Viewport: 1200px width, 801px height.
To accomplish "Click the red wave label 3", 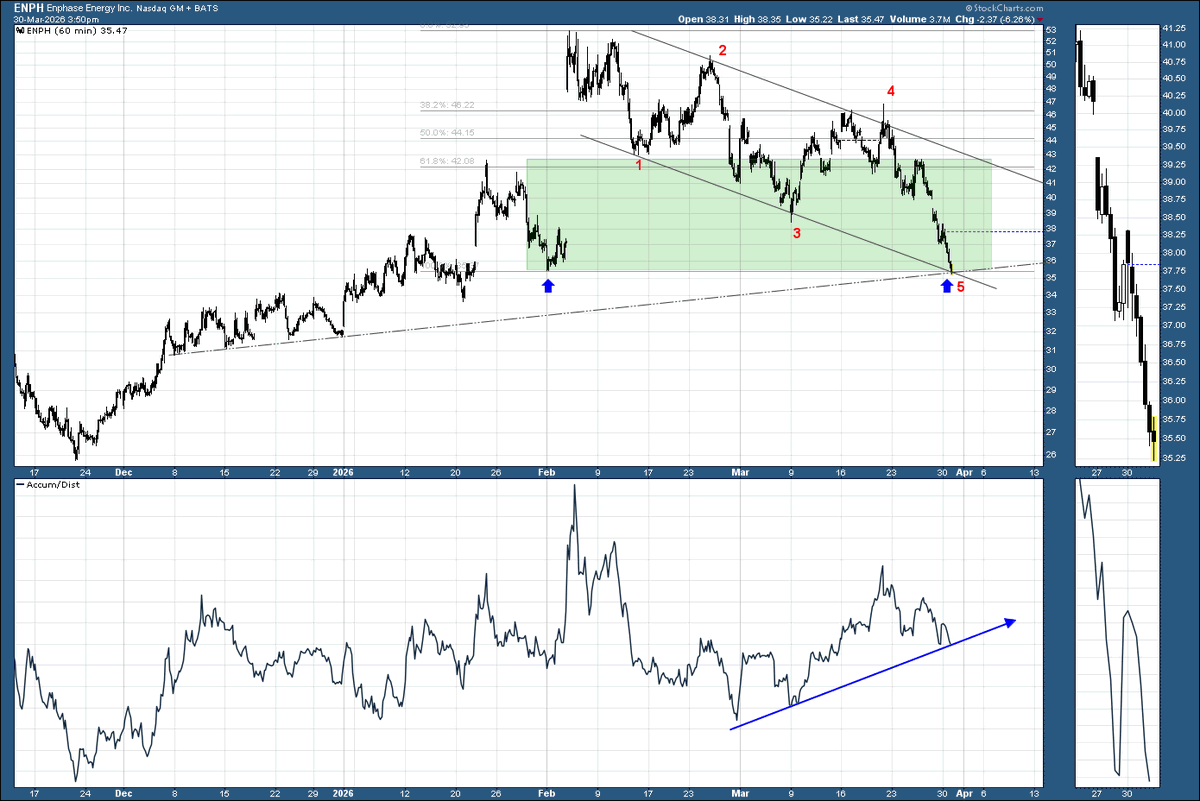I will point(797,233).
